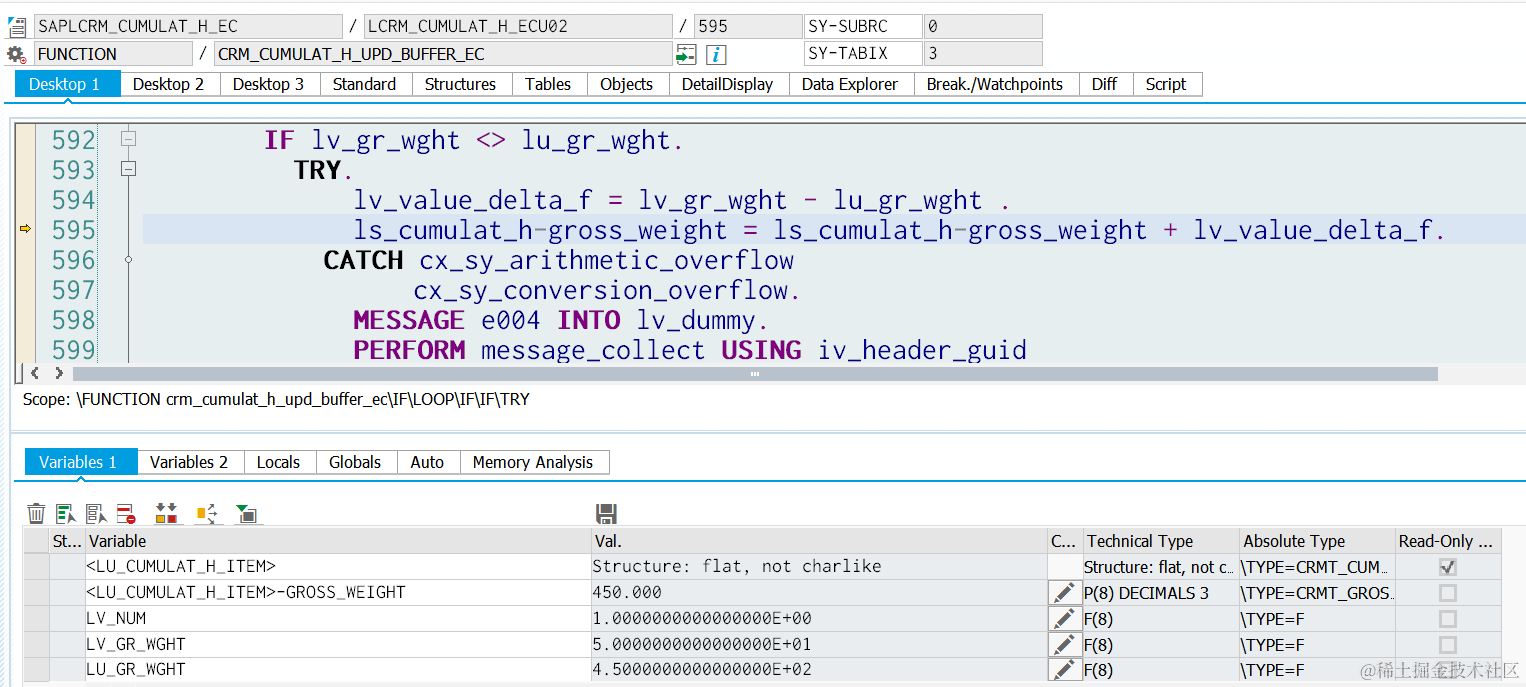Select the Variables 2 tab
The width and height of the screenshot is (1526, 687).
[x=190, y=462]
